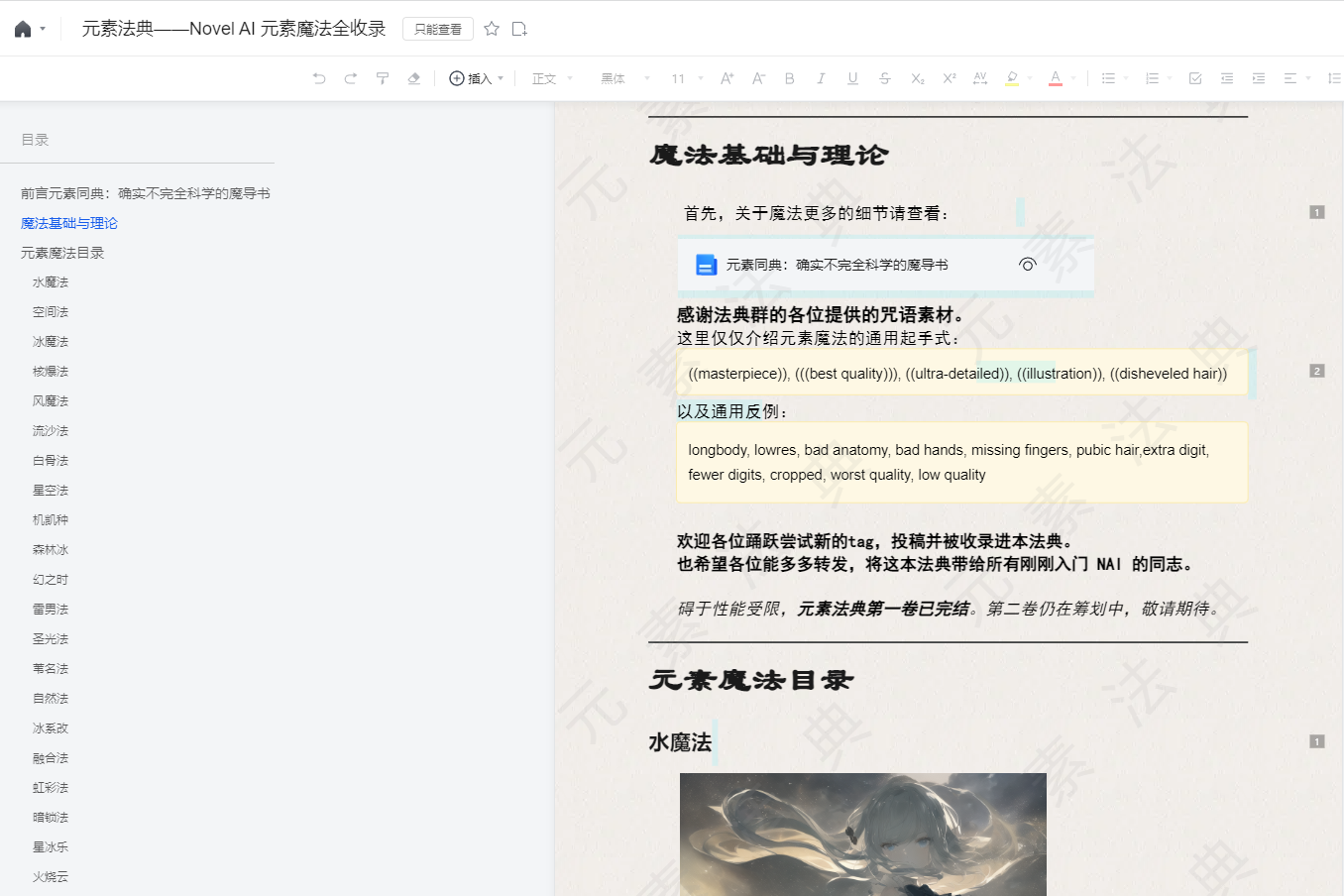Open the highlight color tool
1344x896 pixels.
(1013, 77)
